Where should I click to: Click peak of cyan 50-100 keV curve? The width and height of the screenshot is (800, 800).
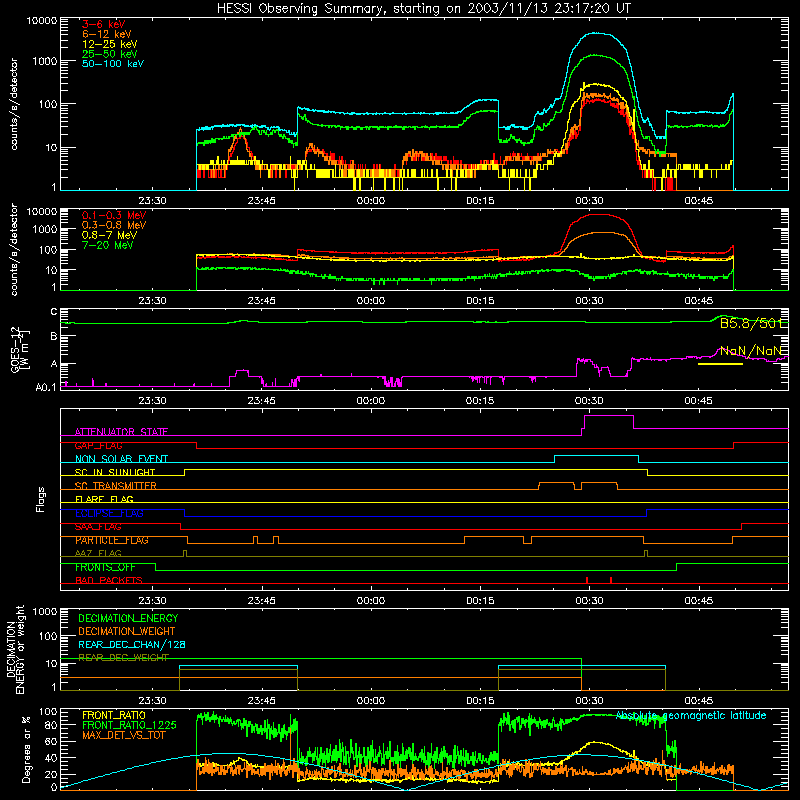[x=597, y=34]
